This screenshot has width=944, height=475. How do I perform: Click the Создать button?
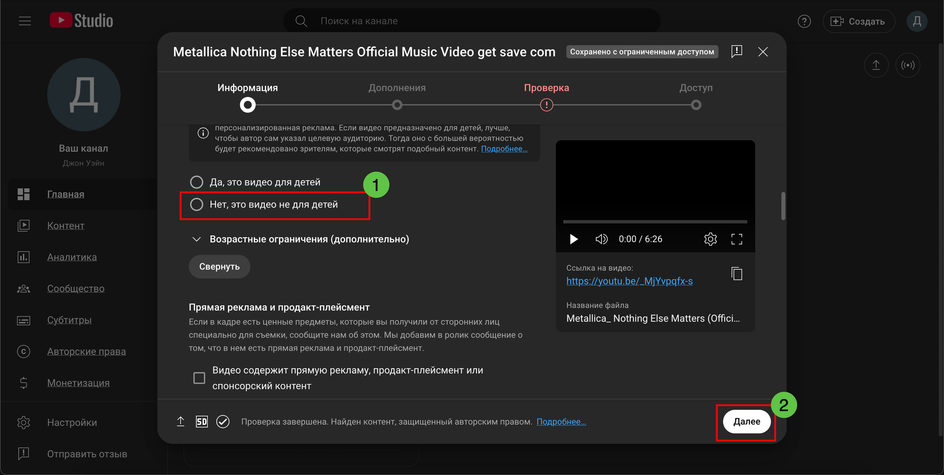pos(859,21)
